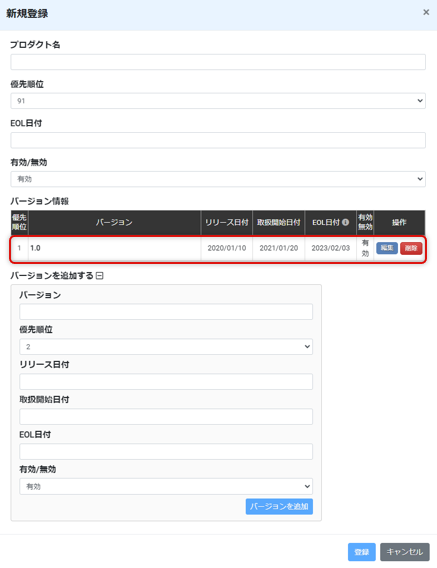Click the バージョンを追加 button
The image size is (437, 568).
[x=279, y=506]
